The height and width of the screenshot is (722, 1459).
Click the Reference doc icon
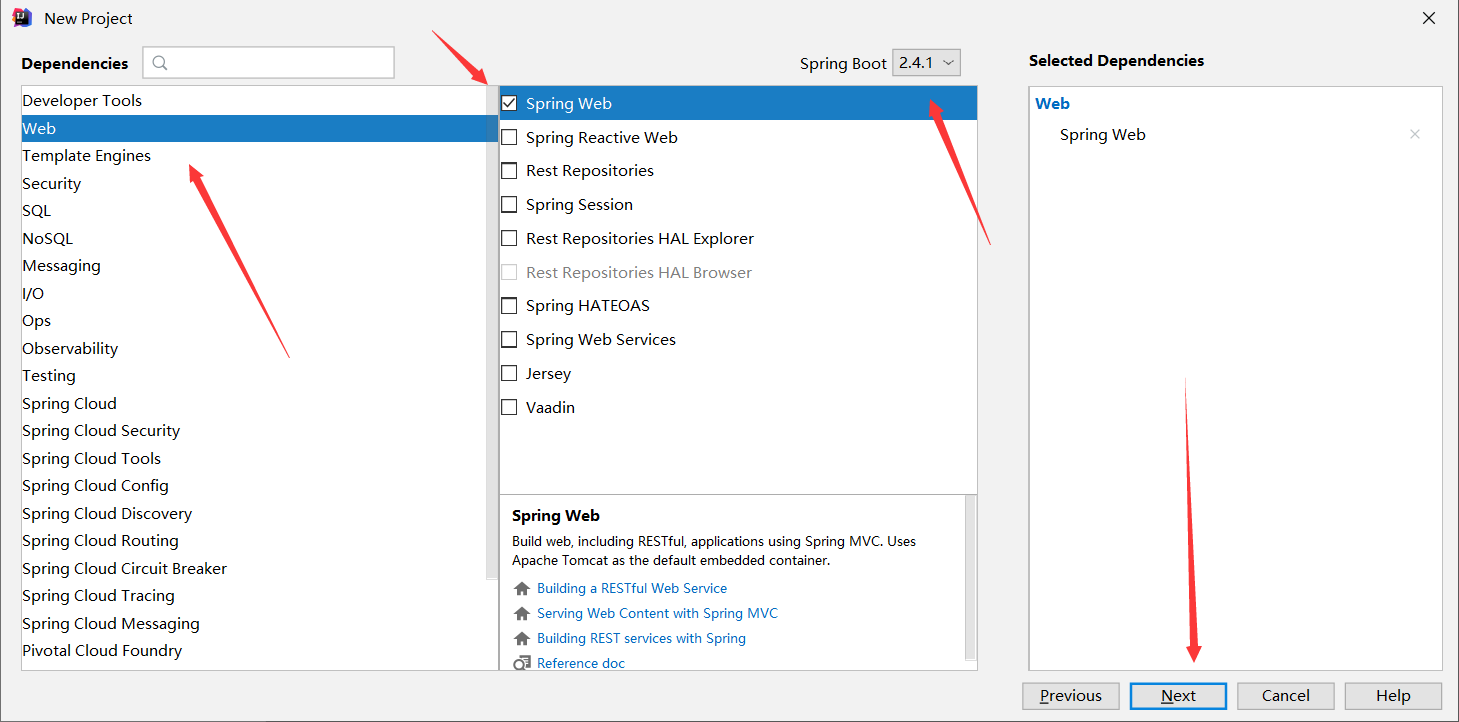pyautogui.click(x=522, y=663)
